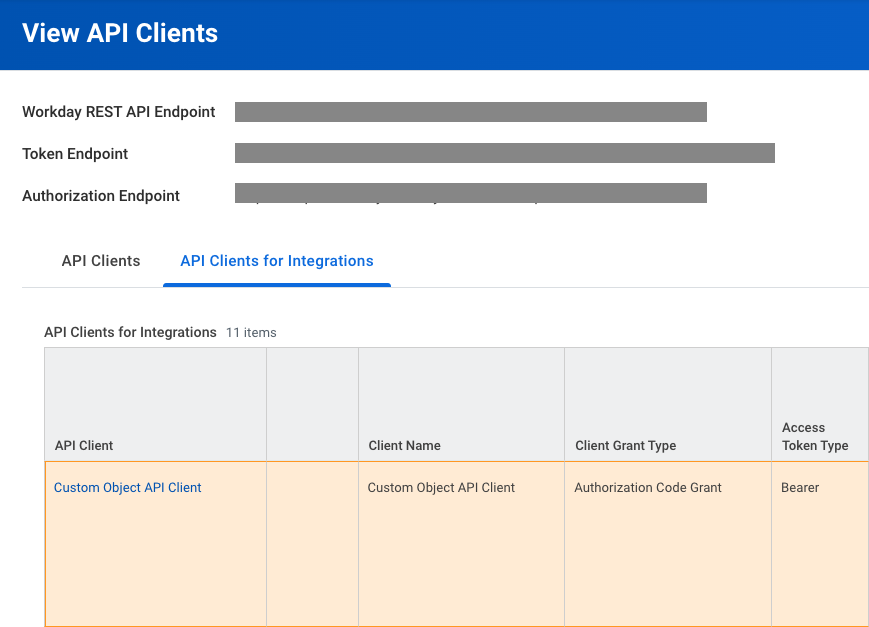Viewport: 869px width, 627px height.
Task: Click the Client Grant Type column header
Action: (668, 405)
